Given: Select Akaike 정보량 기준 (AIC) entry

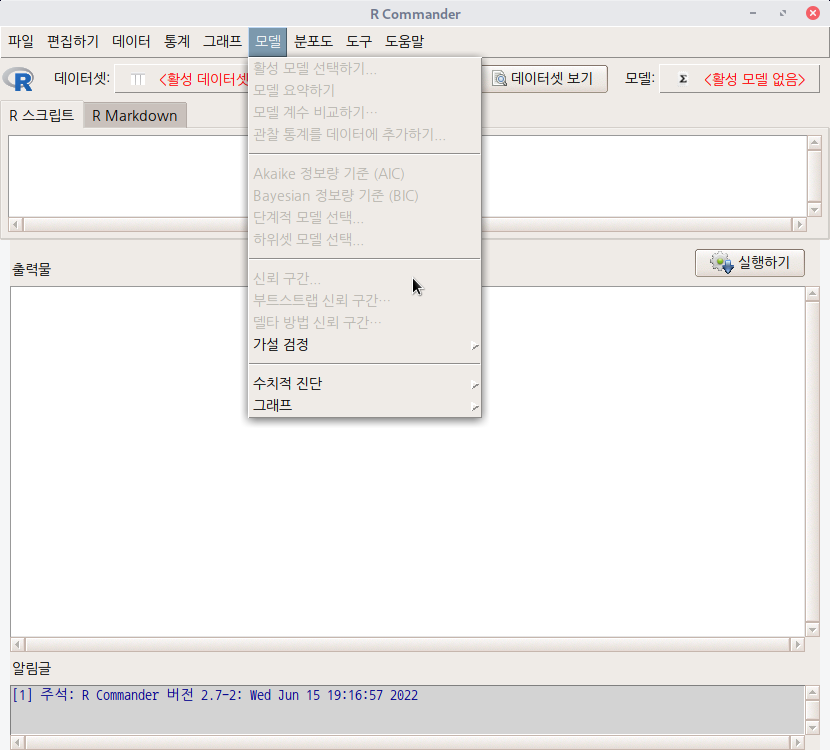Looking at the screenshot, I should click(x=365, y=174).
